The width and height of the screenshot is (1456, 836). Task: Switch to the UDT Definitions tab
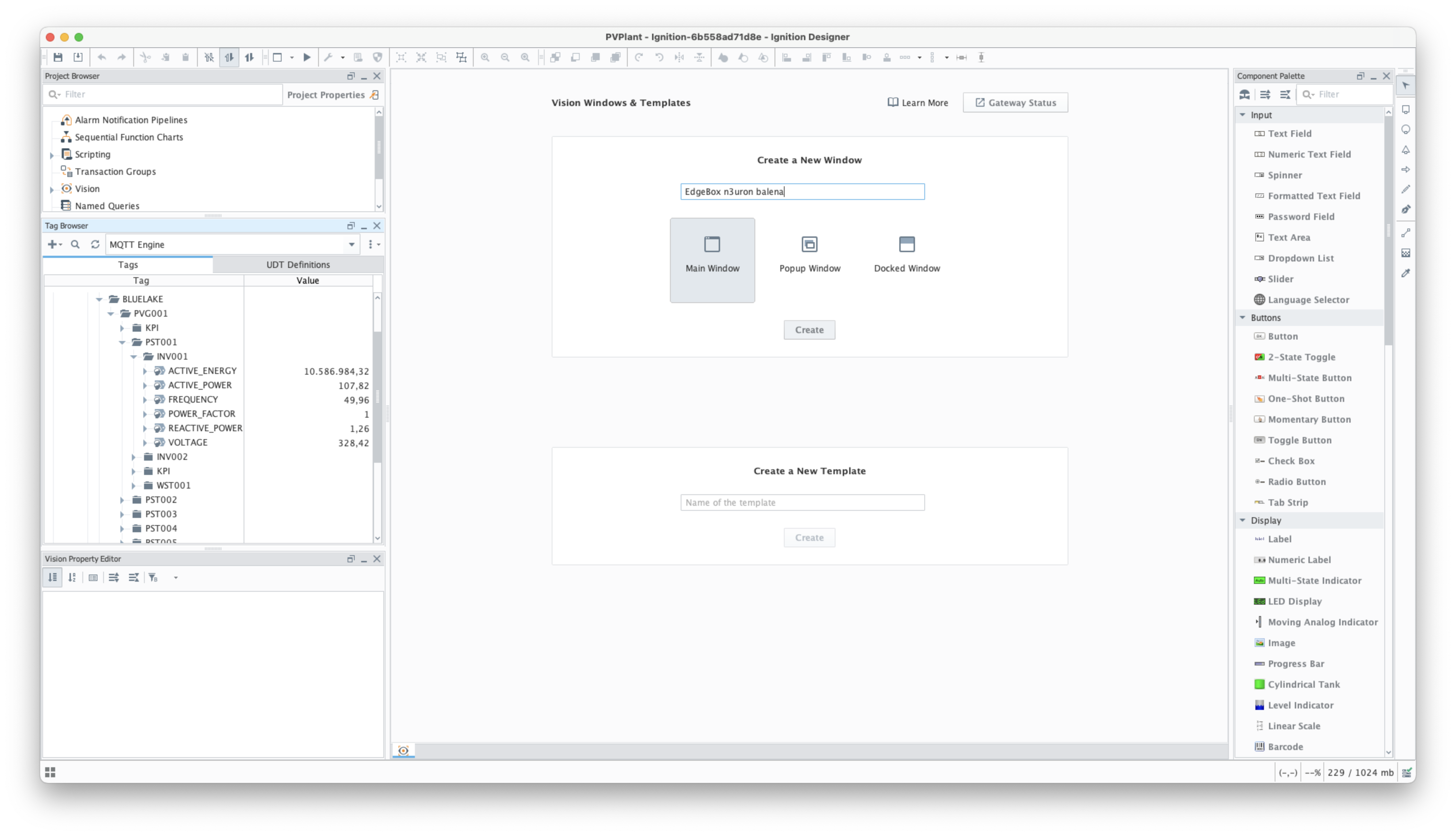click(x=298, y=265)
